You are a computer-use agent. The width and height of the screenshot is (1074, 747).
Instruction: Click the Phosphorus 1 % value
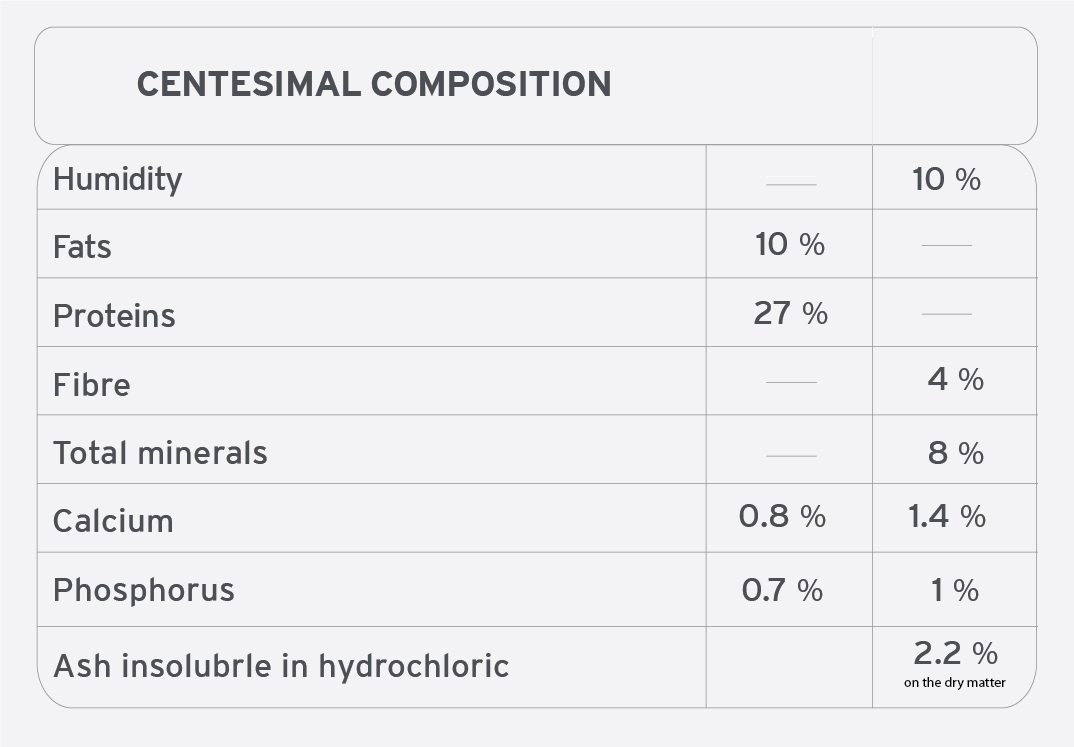coord(955,590)
